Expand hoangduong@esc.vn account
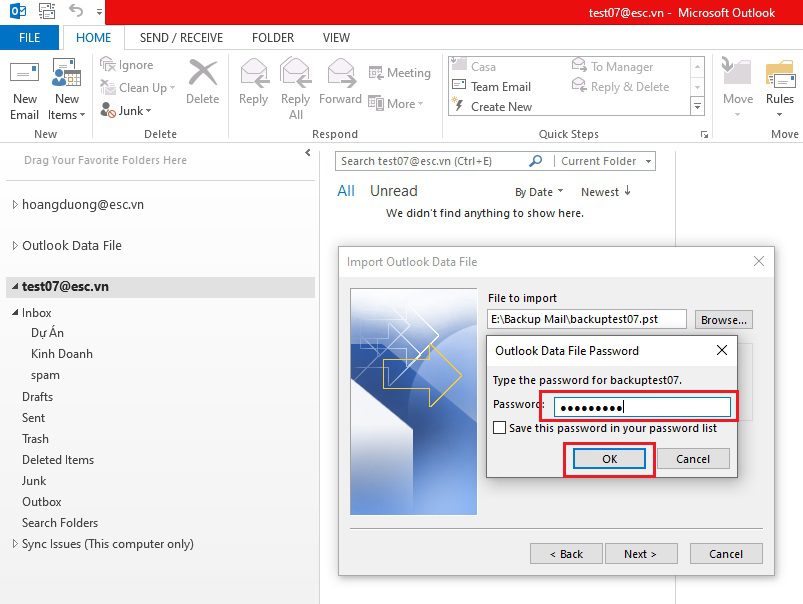The image size is (803, 604). 15,204
